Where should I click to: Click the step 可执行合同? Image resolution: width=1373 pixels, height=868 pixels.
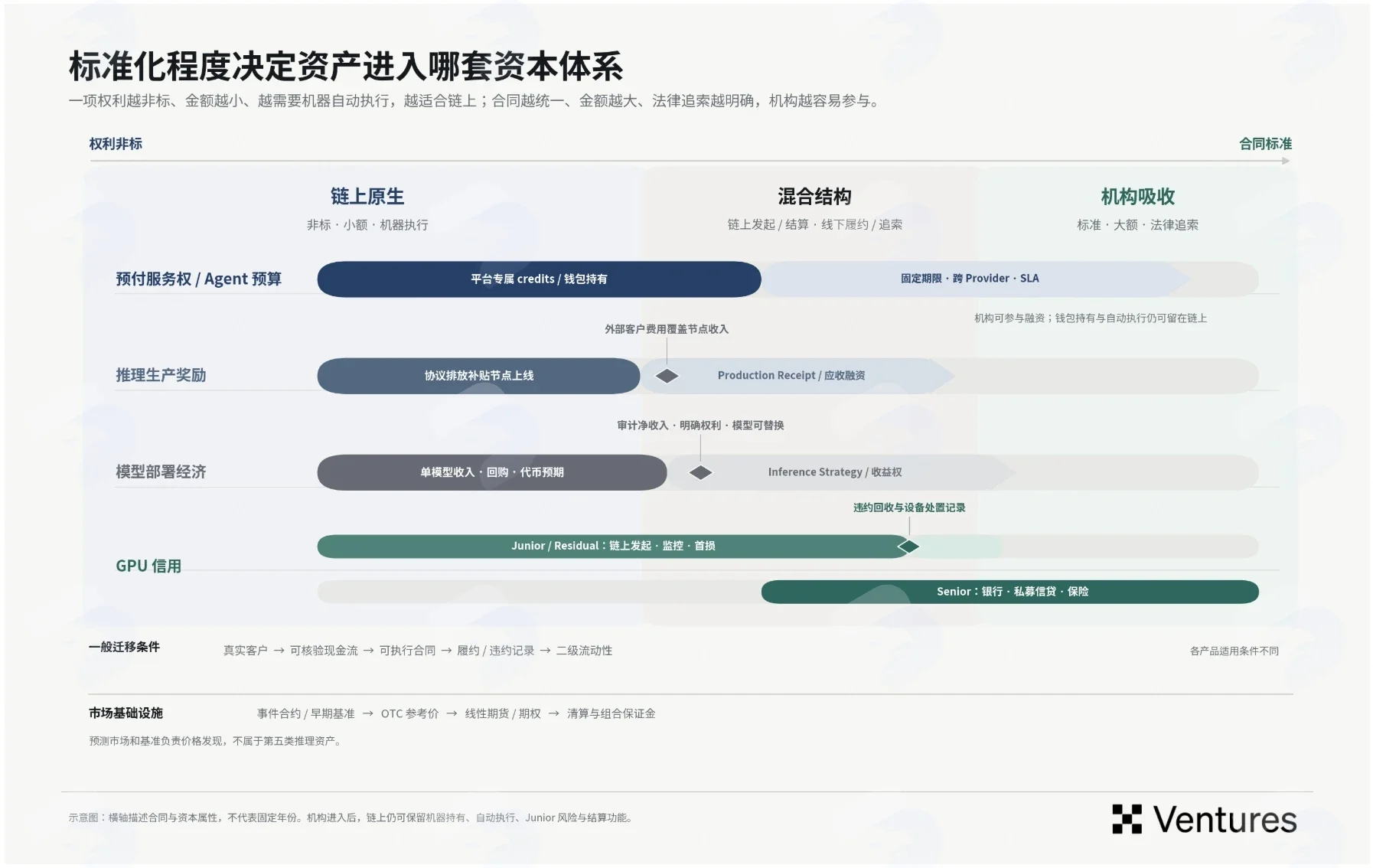(407, 651)
